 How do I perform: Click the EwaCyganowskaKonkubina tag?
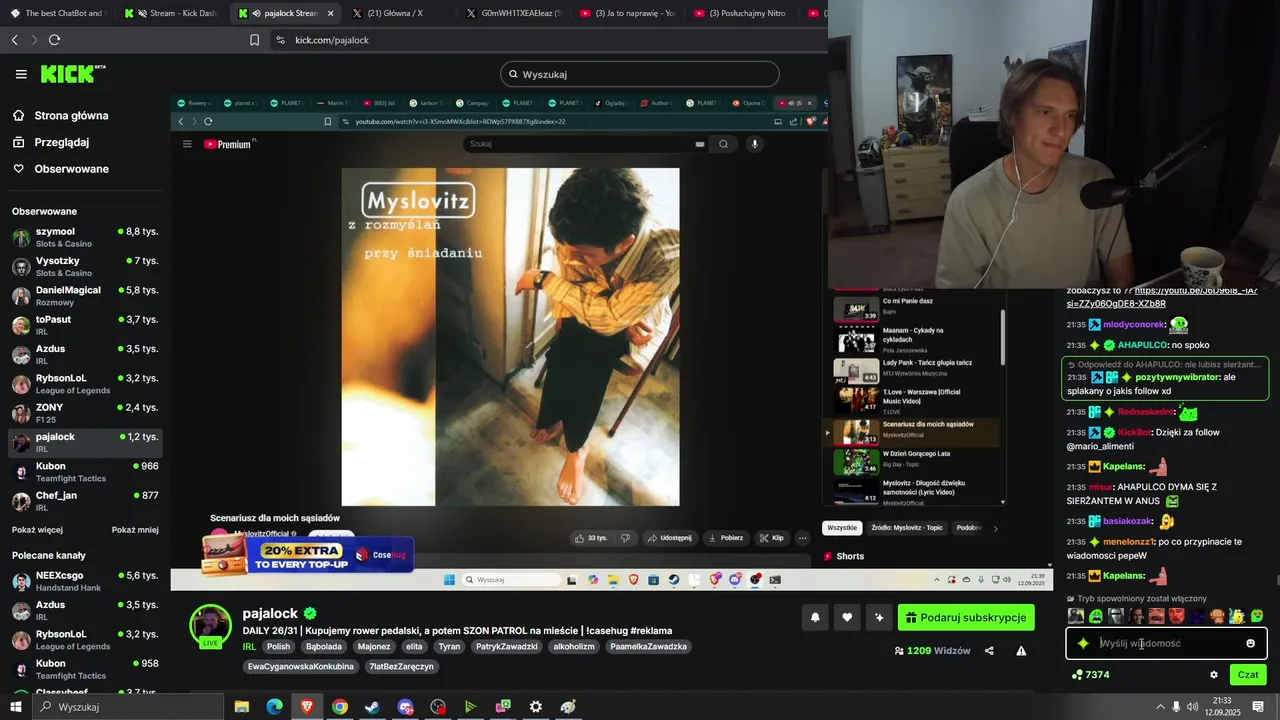[300, 667]
